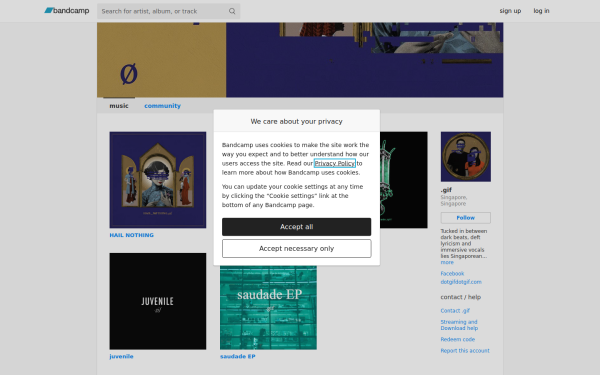The height and width of the screenshot is (375, 600).
Task: Open the juvenile title link
Action: point(121,356)
